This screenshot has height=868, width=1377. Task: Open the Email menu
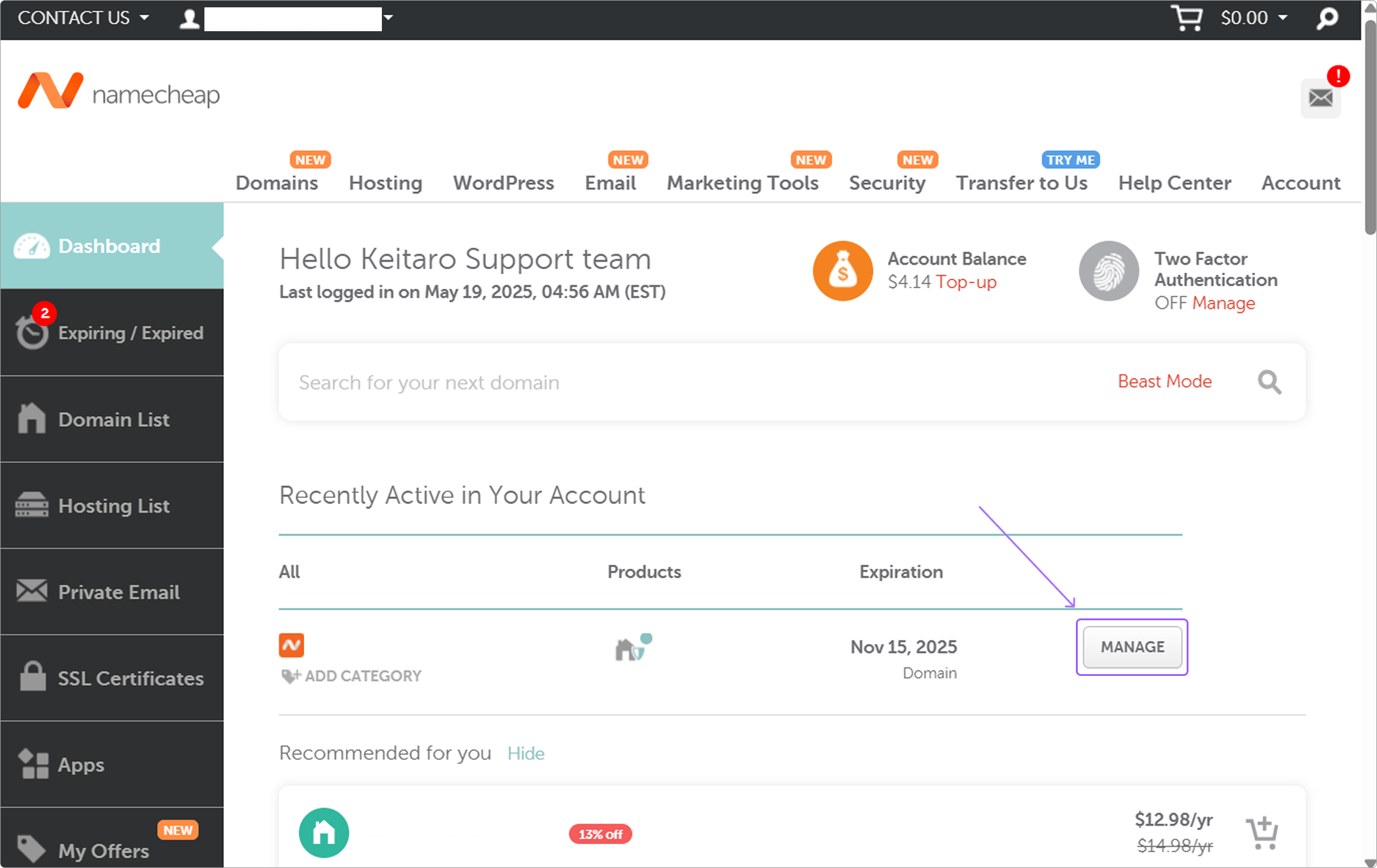pos(610,183)
